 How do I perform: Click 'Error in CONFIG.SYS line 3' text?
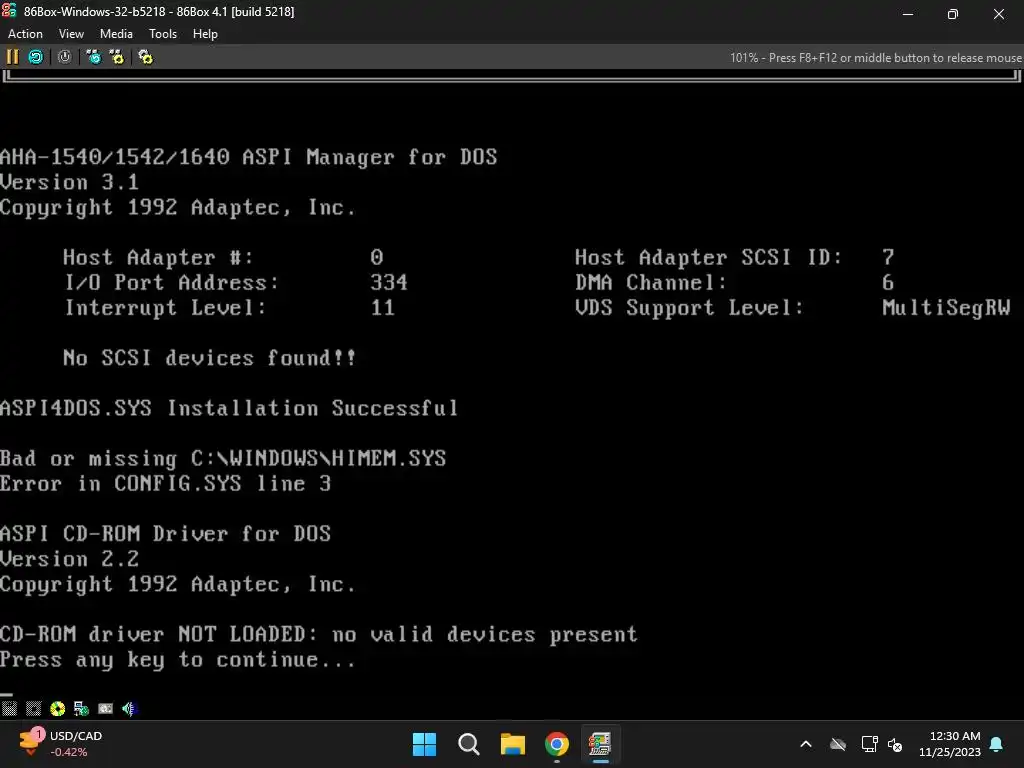[165, 483]
